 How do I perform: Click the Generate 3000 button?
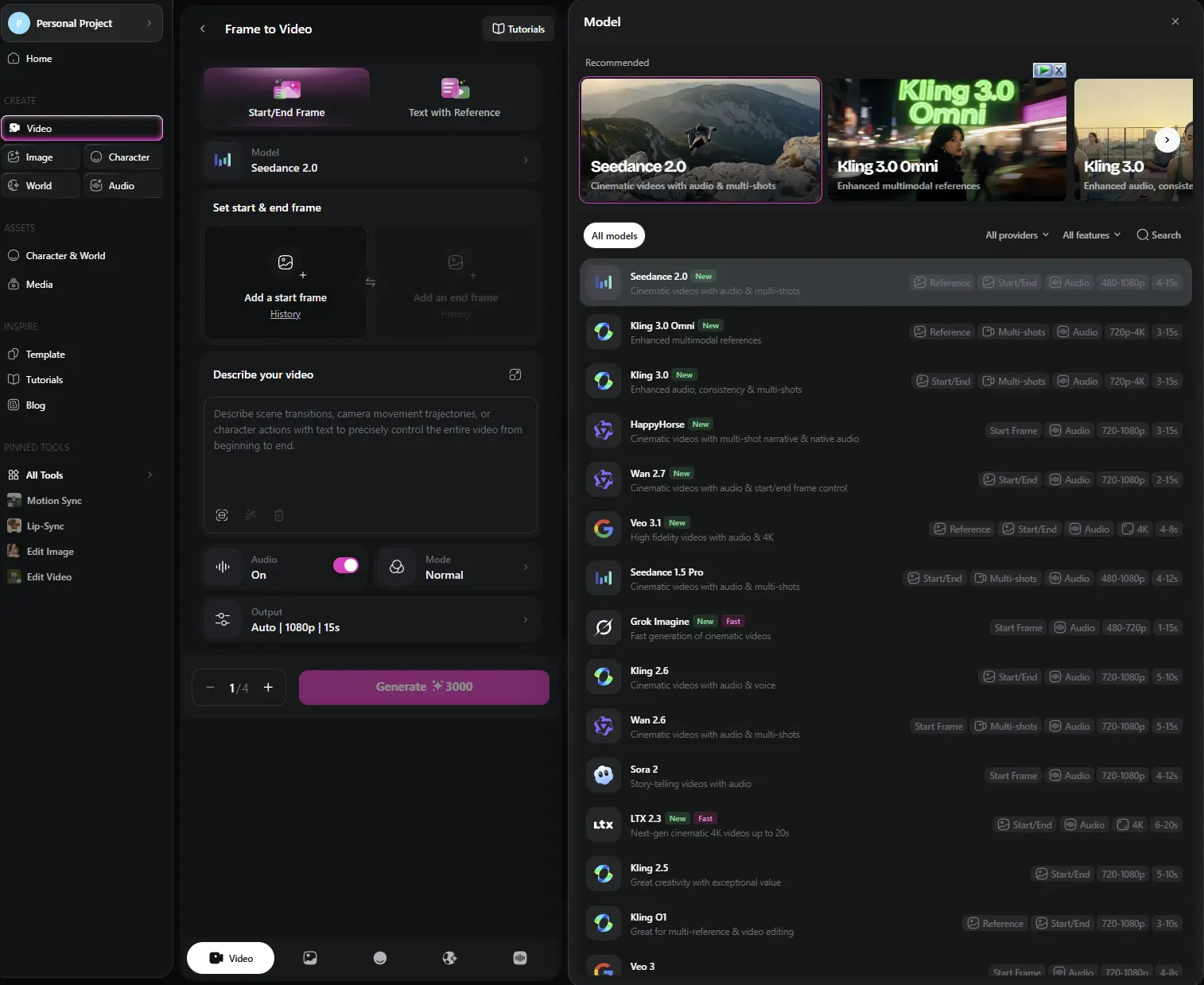[x=424, y=687]
